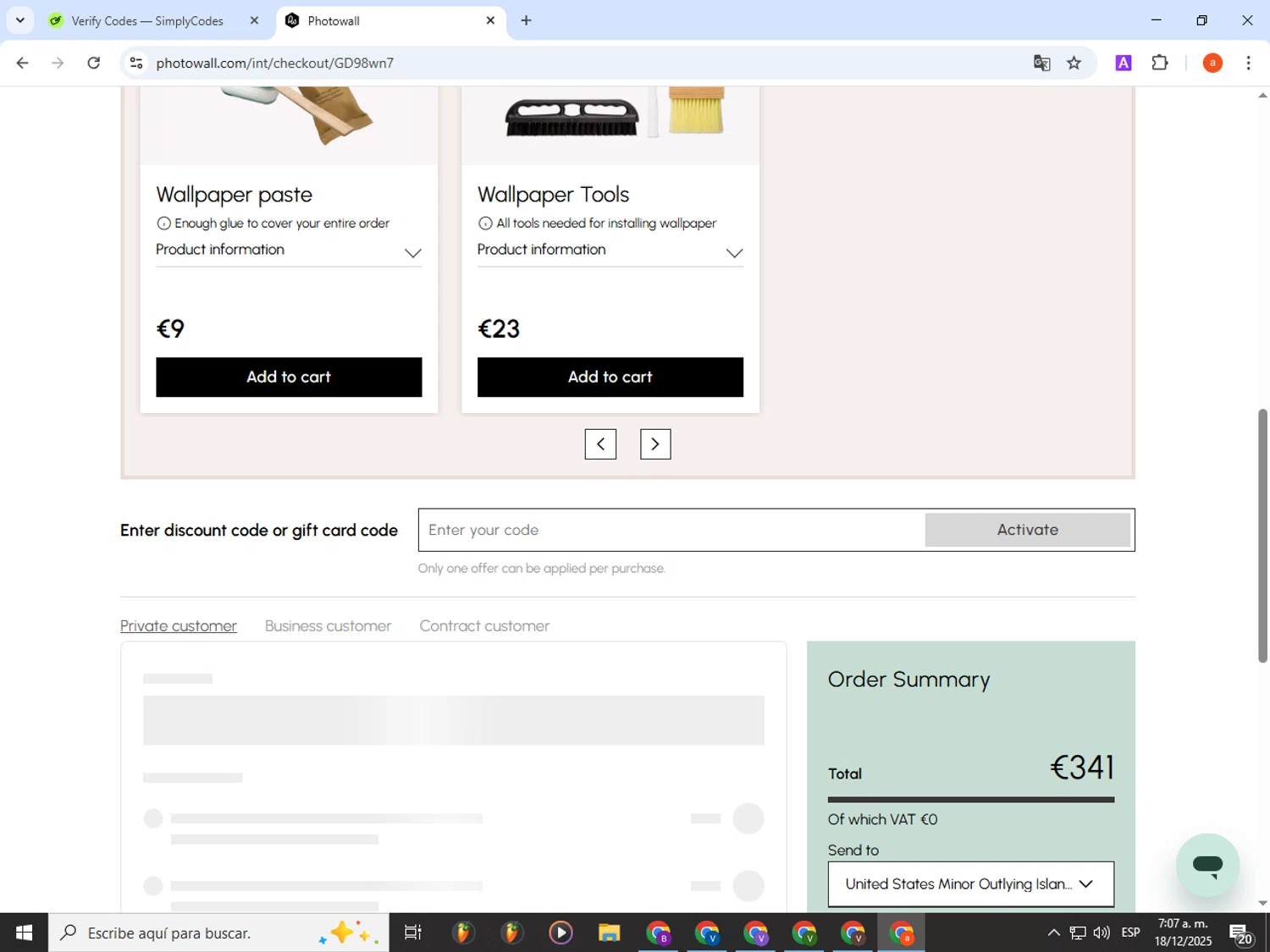1270x952 pixels.
Task: Click the Windows taskbar search box
Action: (218, 933)
